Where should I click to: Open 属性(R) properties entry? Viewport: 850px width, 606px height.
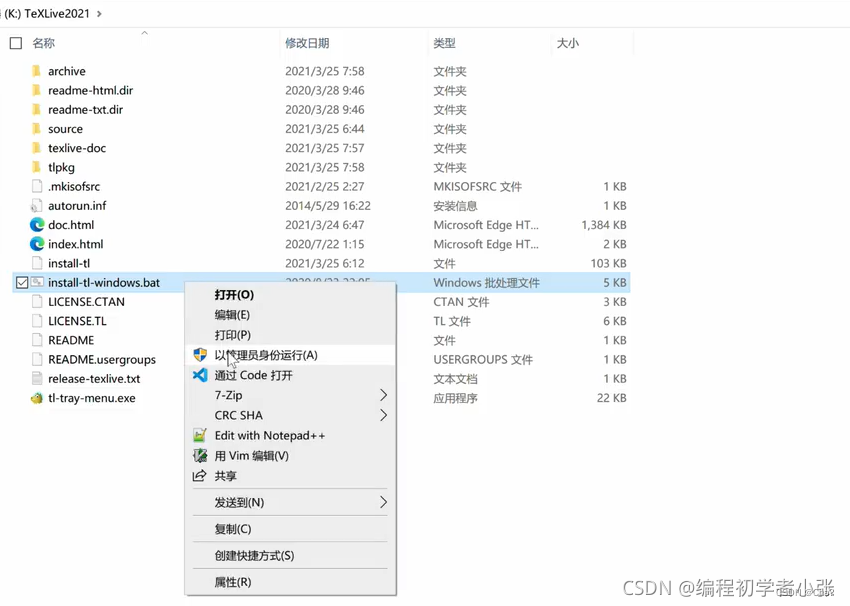(290, 582)
